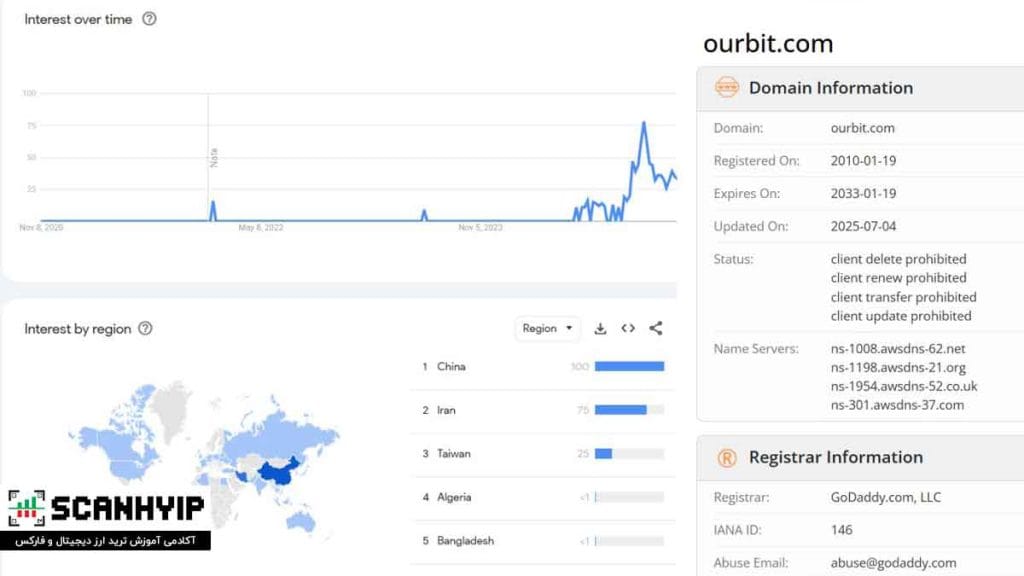Click the ourbit.com page title
The height and width of the screenshot is (576, 1024).
[768, 44]
